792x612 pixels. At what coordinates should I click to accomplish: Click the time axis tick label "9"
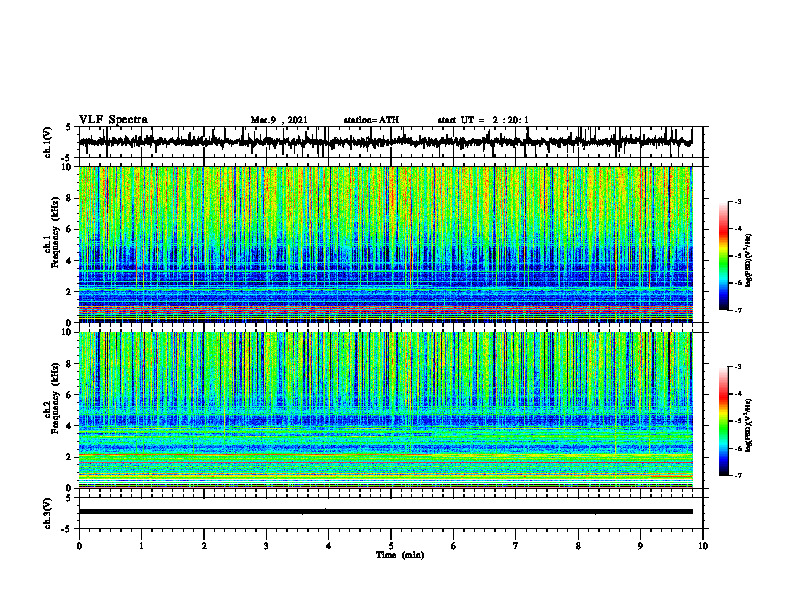pos(640,546)
